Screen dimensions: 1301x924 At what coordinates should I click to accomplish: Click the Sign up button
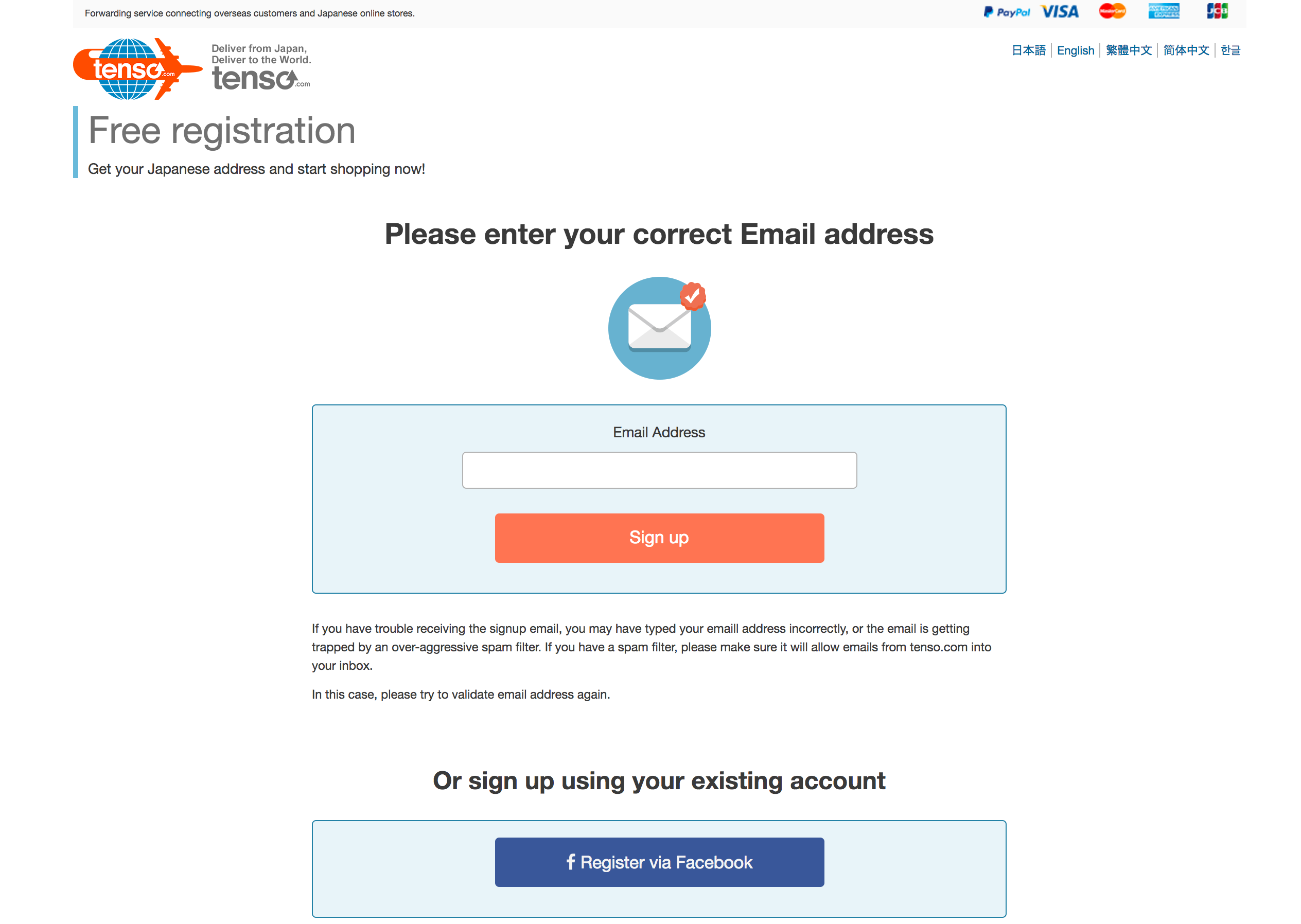tap(659, 538)
